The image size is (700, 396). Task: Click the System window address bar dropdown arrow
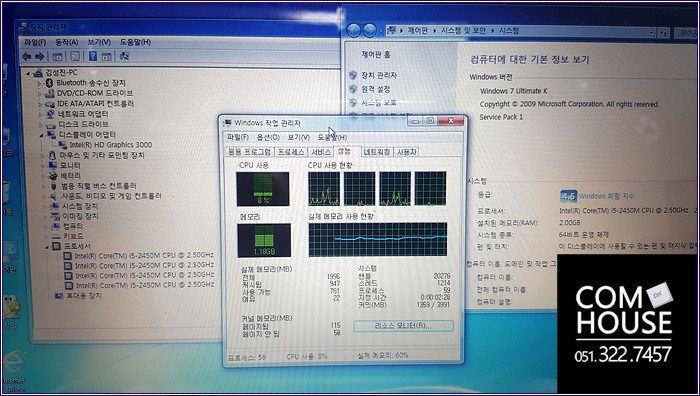(652, 33)
